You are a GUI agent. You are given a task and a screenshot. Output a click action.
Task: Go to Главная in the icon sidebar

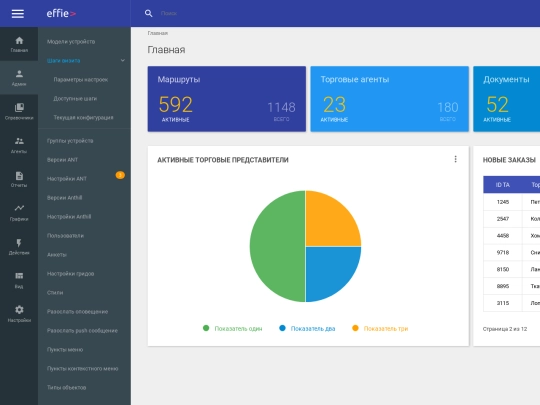[x=19, y=44]
